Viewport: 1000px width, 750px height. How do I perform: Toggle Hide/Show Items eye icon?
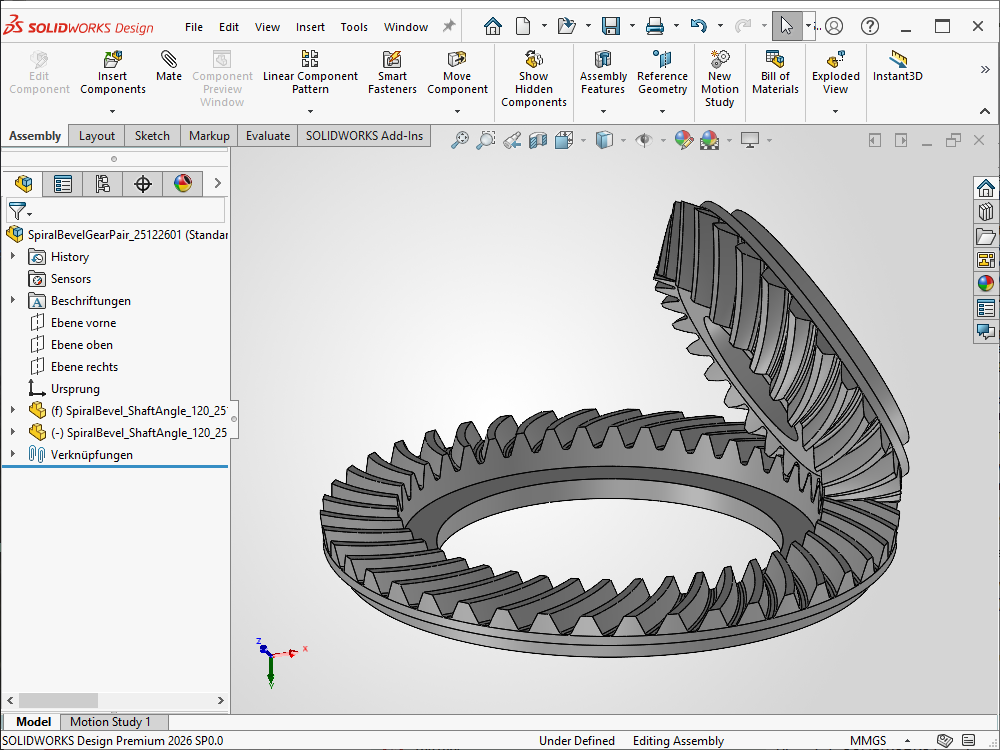point(644,141)
